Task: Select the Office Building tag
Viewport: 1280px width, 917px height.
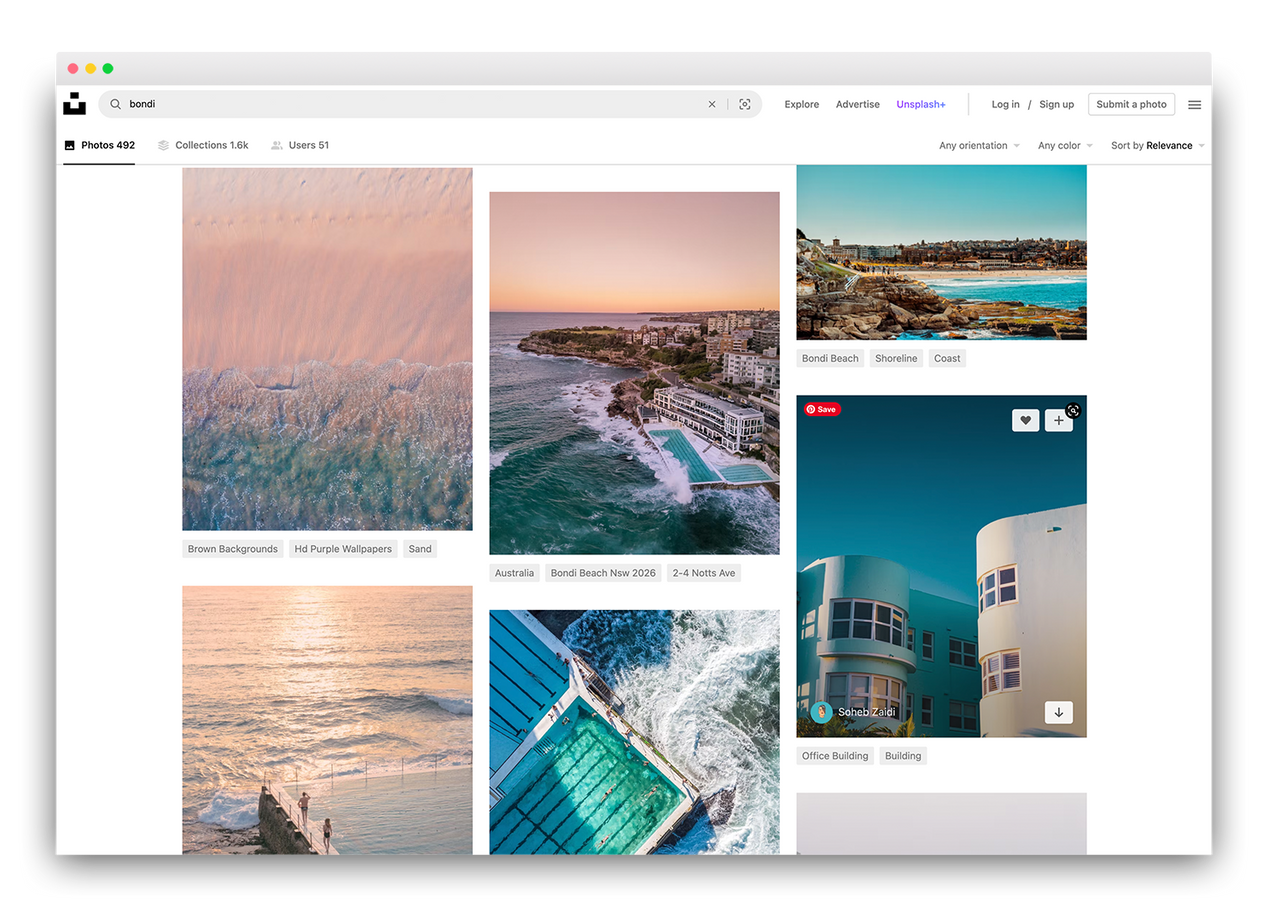Action: [x=835, y=756]
